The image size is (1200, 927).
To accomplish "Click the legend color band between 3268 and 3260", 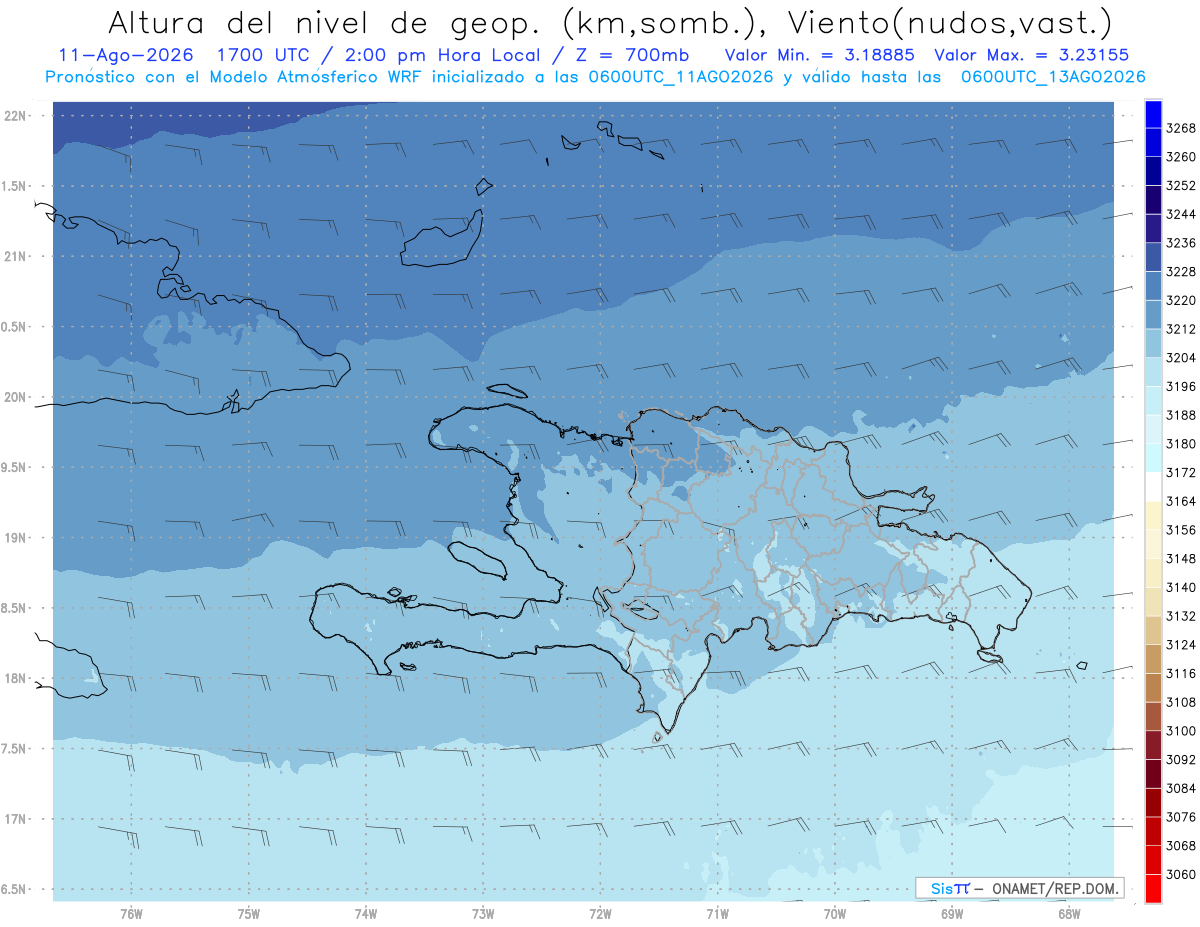I will pos(1152,143).
